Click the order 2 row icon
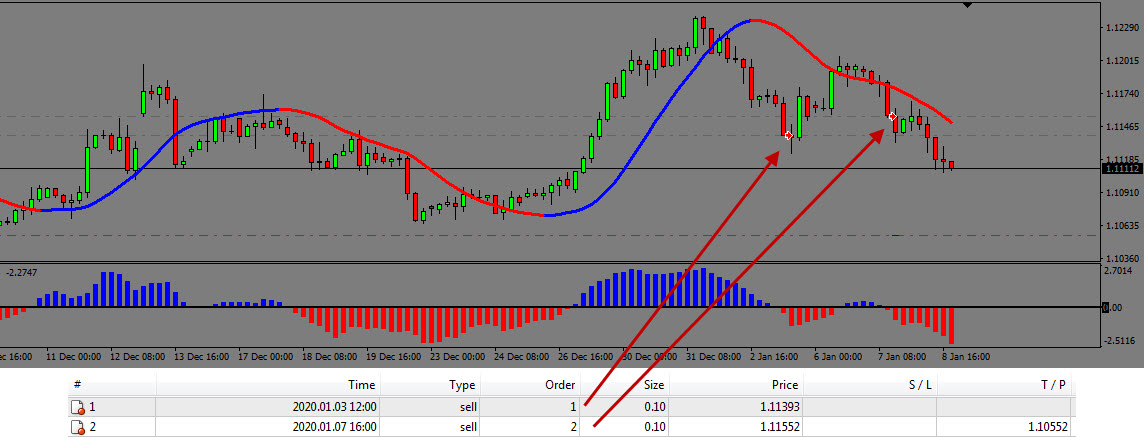Viewport: 1144px width, 437px height. (x=77, y=427)
